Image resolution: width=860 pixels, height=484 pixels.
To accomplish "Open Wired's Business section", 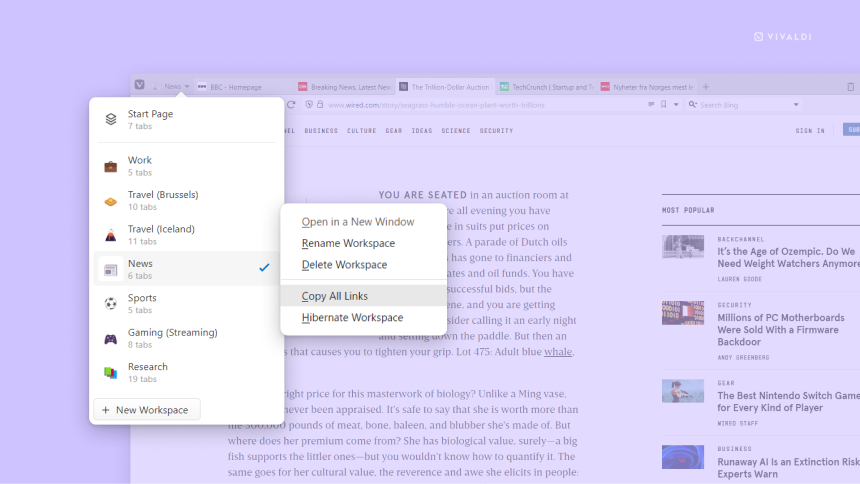I will (321, 131).
